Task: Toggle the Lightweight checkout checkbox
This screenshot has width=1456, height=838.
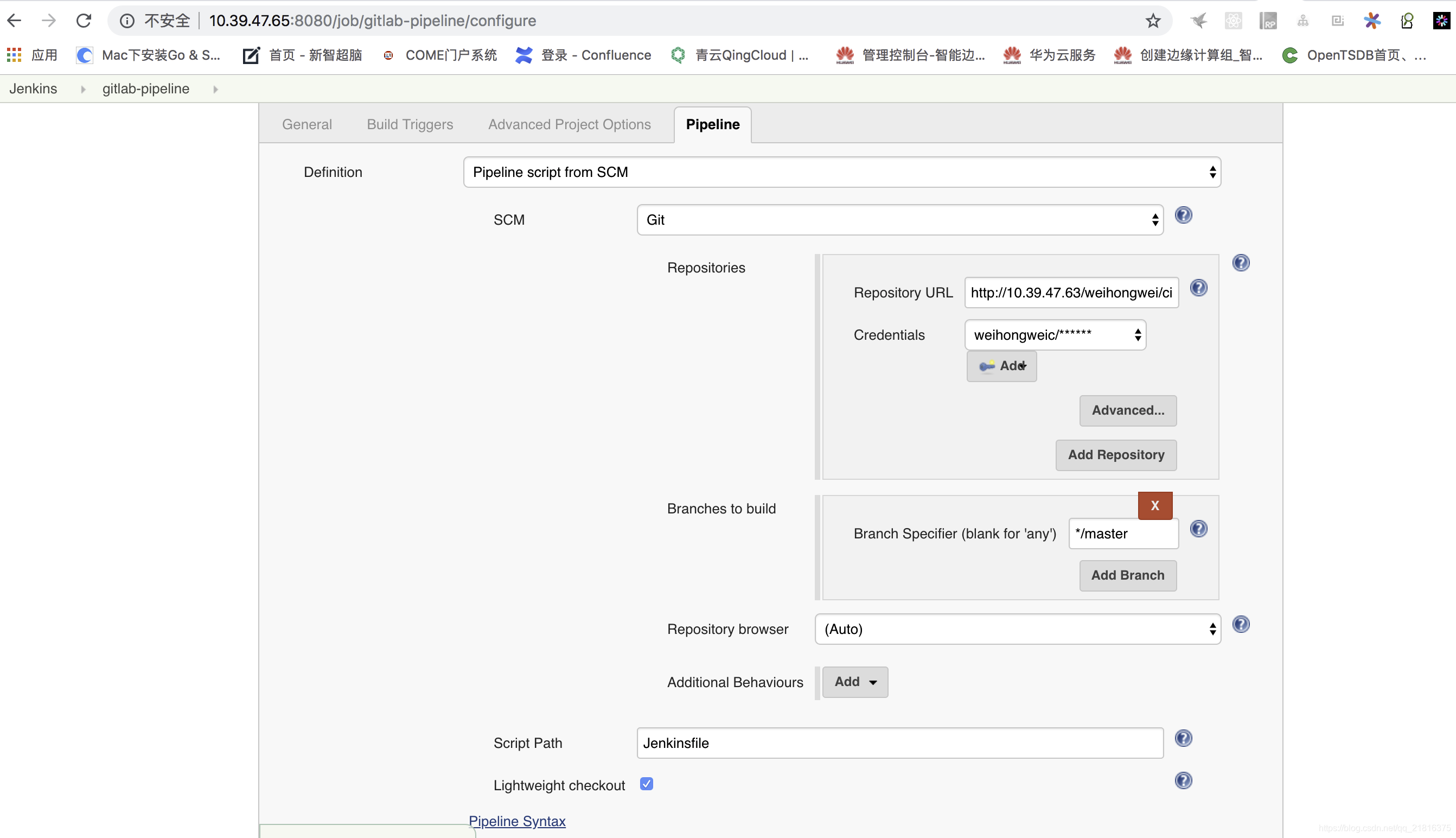Action: tap(647, 783)
